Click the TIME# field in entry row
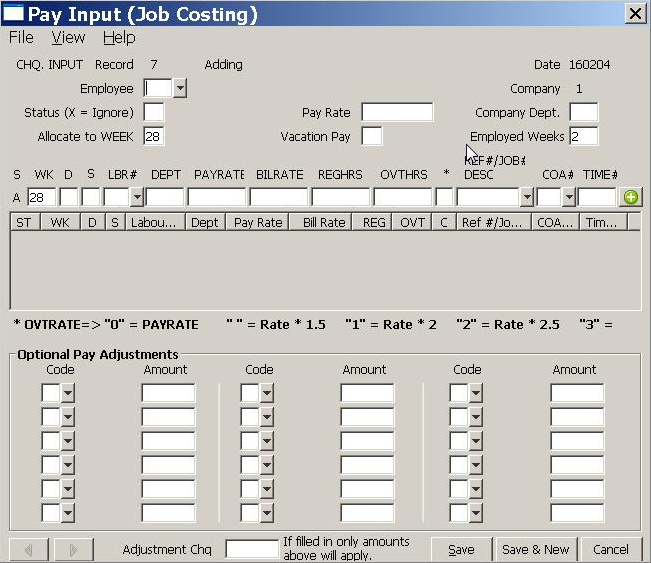Image resolution: width=651 pixels, height=563 pixels. [597, 197]
